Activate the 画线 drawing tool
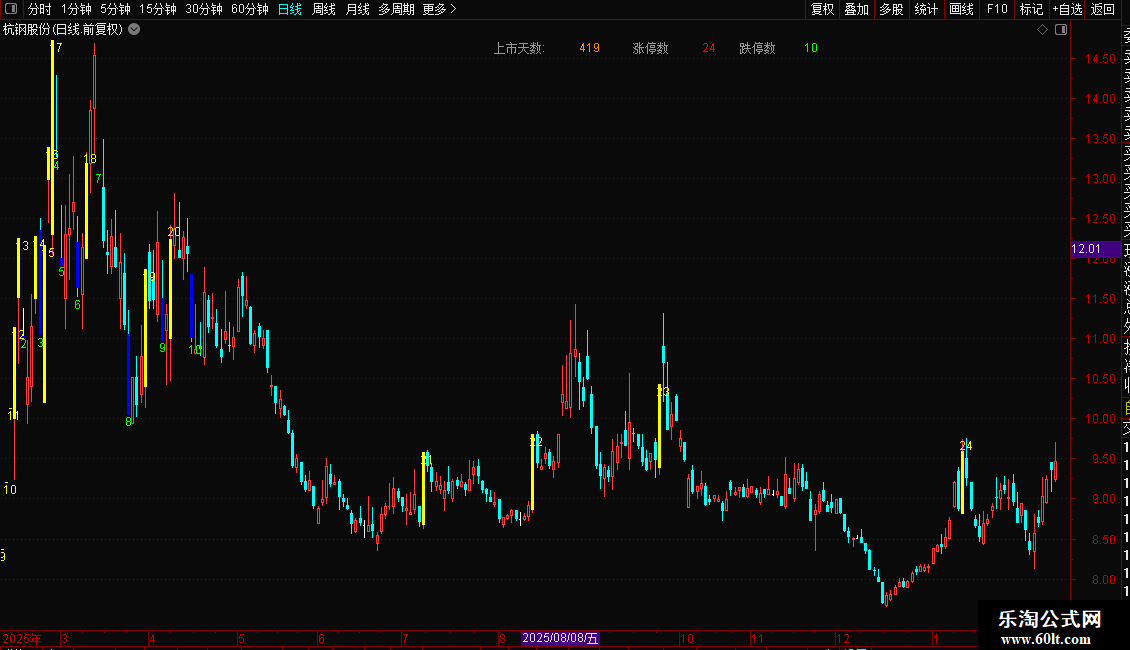1130x650 pixels. [961, 9]
